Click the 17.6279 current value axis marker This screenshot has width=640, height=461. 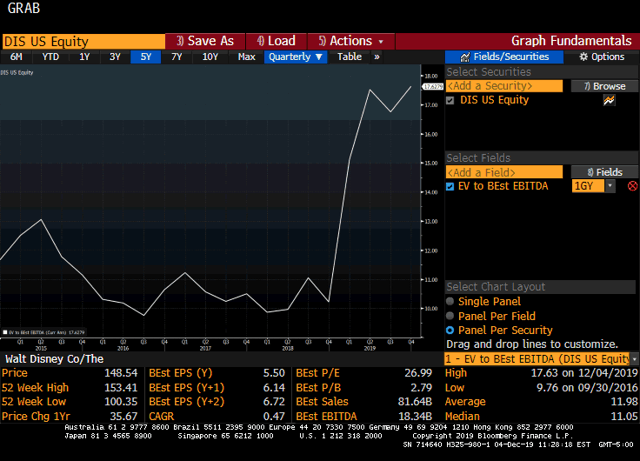(433, 87)
